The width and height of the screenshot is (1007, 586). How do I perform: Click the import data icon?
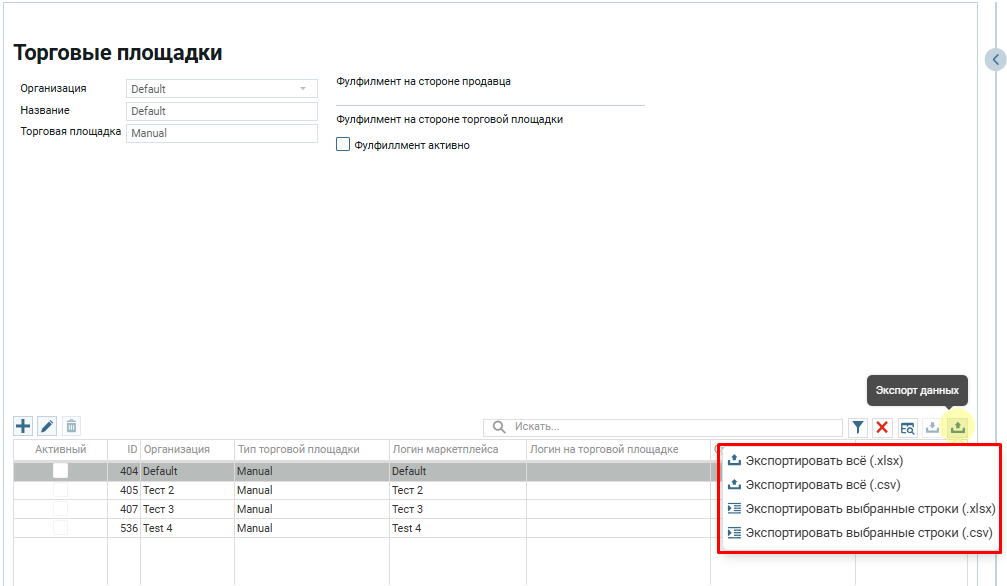(932, 428)
